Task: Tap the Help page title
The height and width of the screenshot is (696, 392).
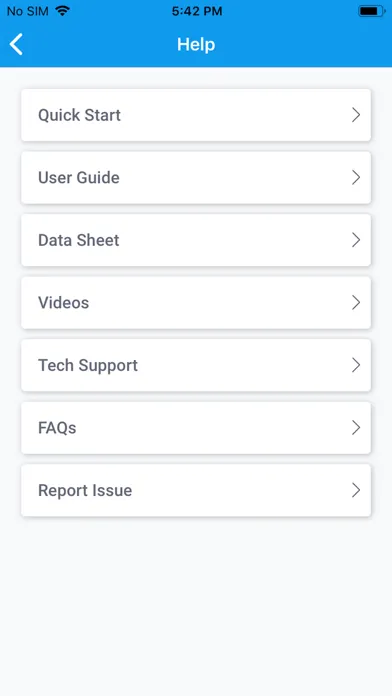Action: [196, 44]
